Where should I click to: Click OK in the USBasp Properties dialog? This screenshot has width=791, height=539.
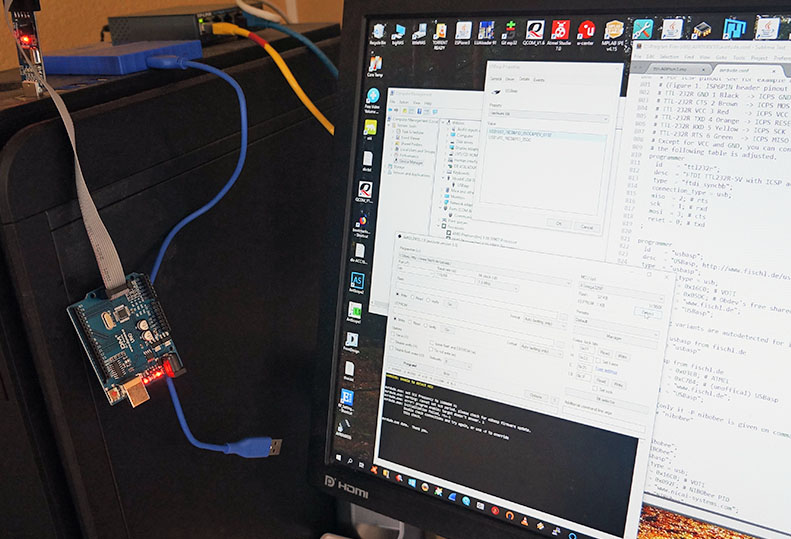click(x=558, y=224)
